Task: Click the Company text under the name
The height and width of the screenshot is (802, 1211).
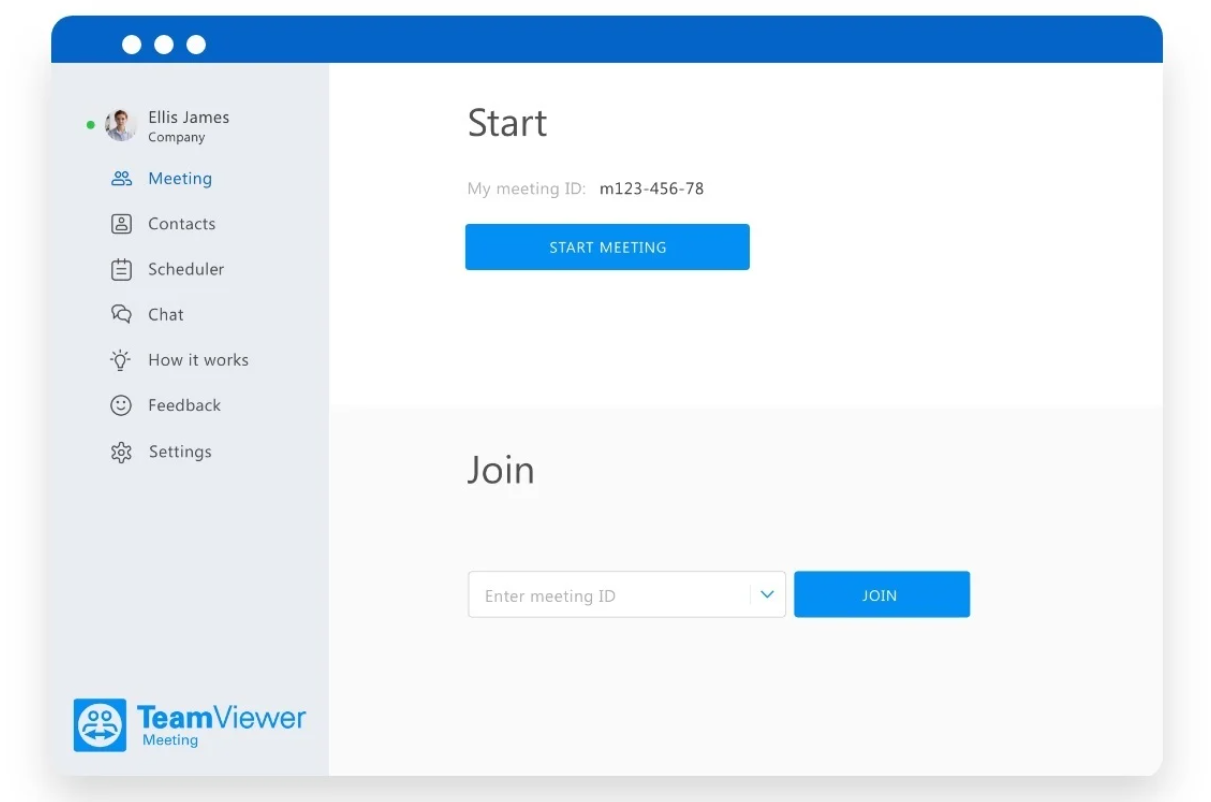Action: [x=176, y=138]
